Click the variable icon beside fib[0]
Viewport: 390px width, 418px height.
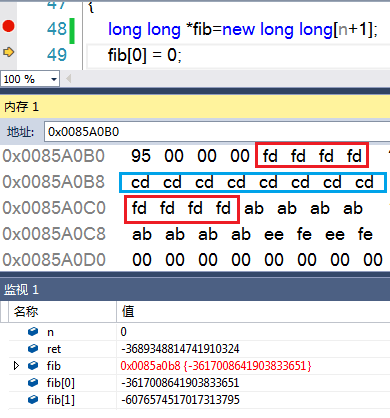[33, 382]
